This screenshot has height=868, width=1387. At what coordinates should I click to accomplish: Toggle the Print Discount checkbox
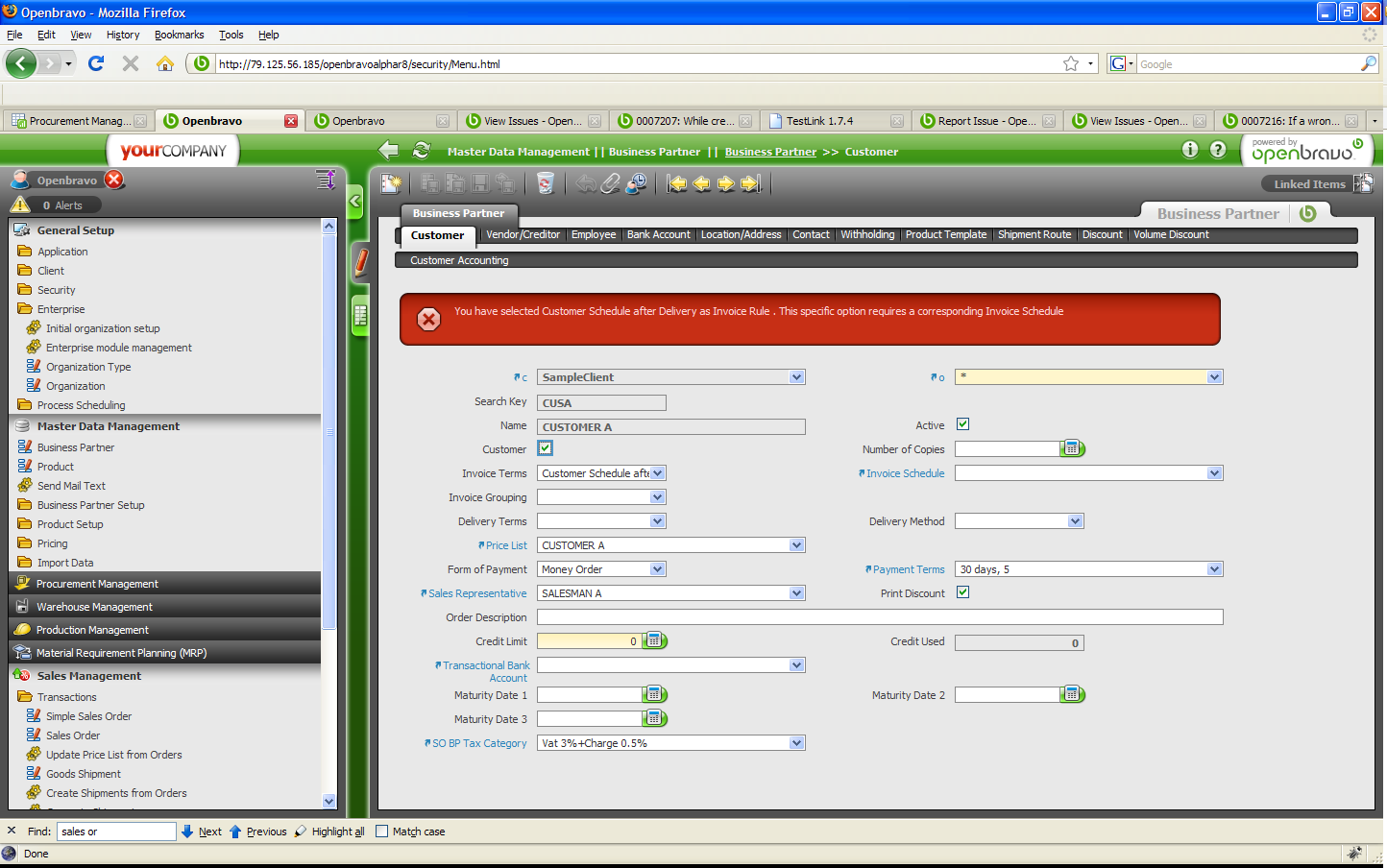click(962, 592)
